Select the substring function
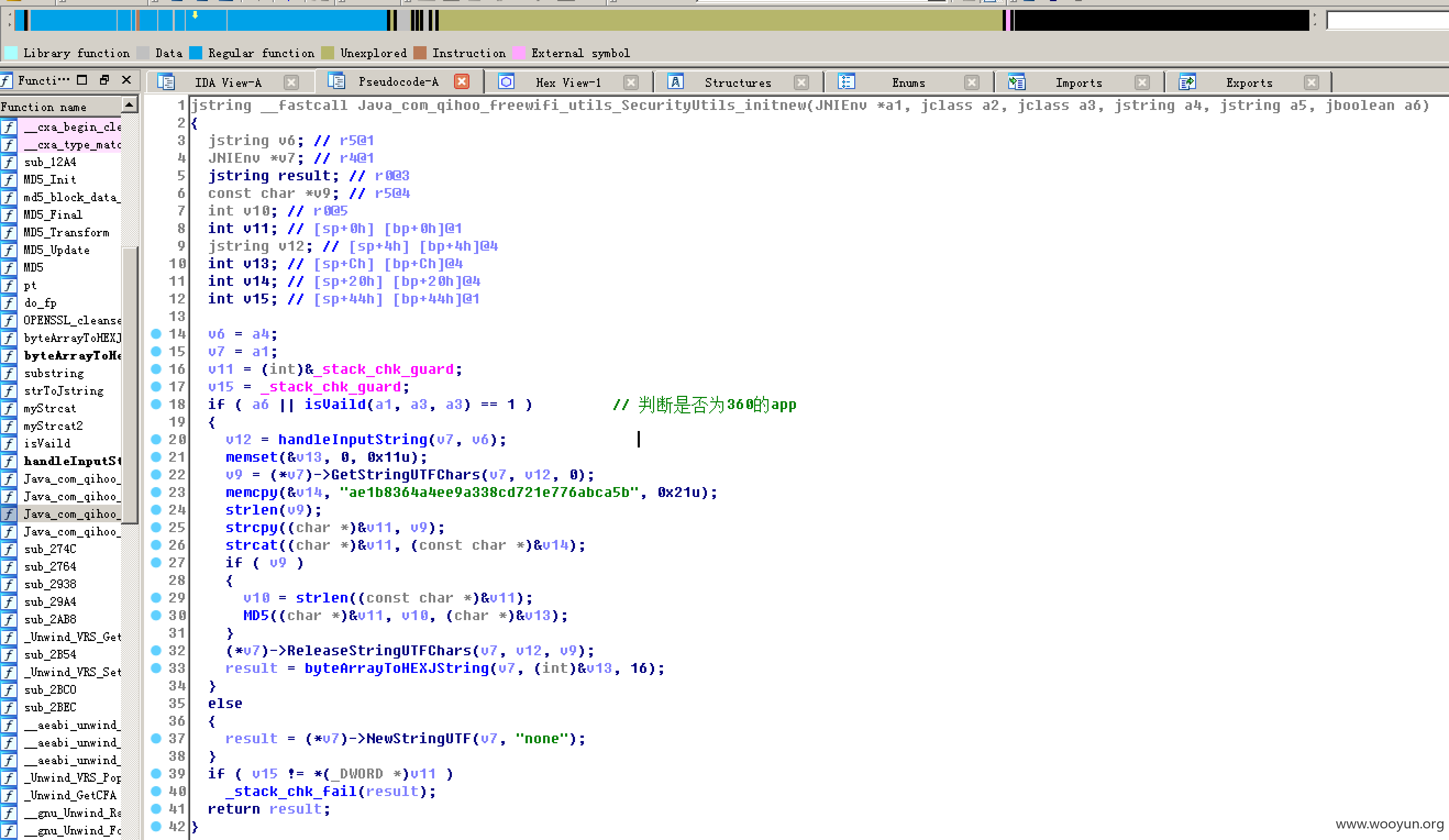 coord(53,373)
